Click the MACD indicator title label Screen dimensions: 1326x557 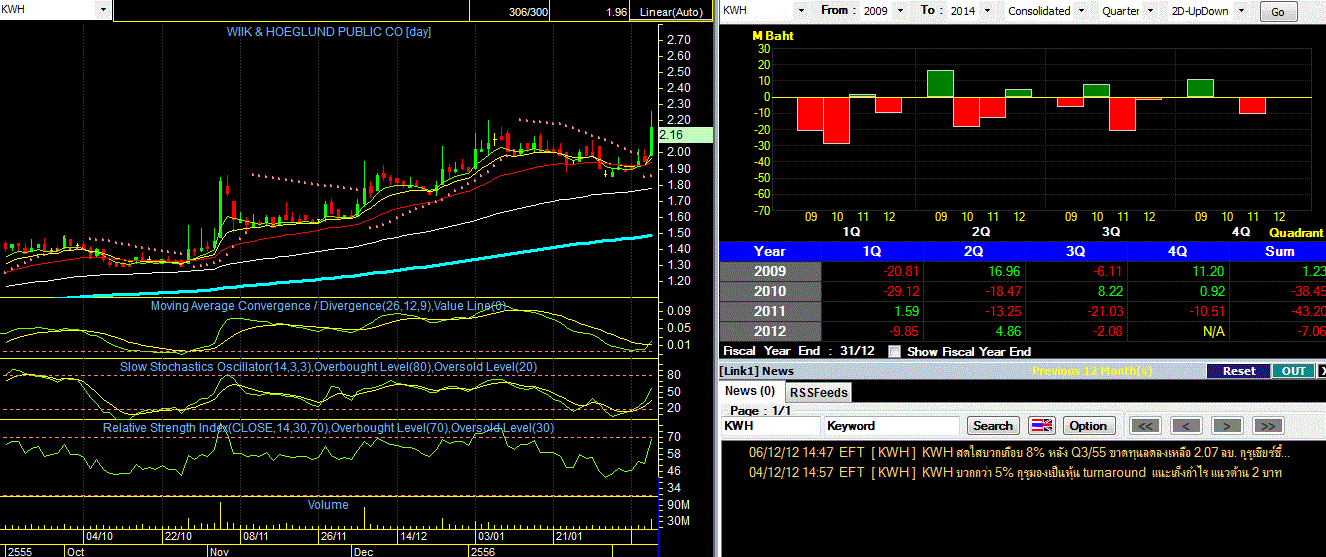pos(329,306)
